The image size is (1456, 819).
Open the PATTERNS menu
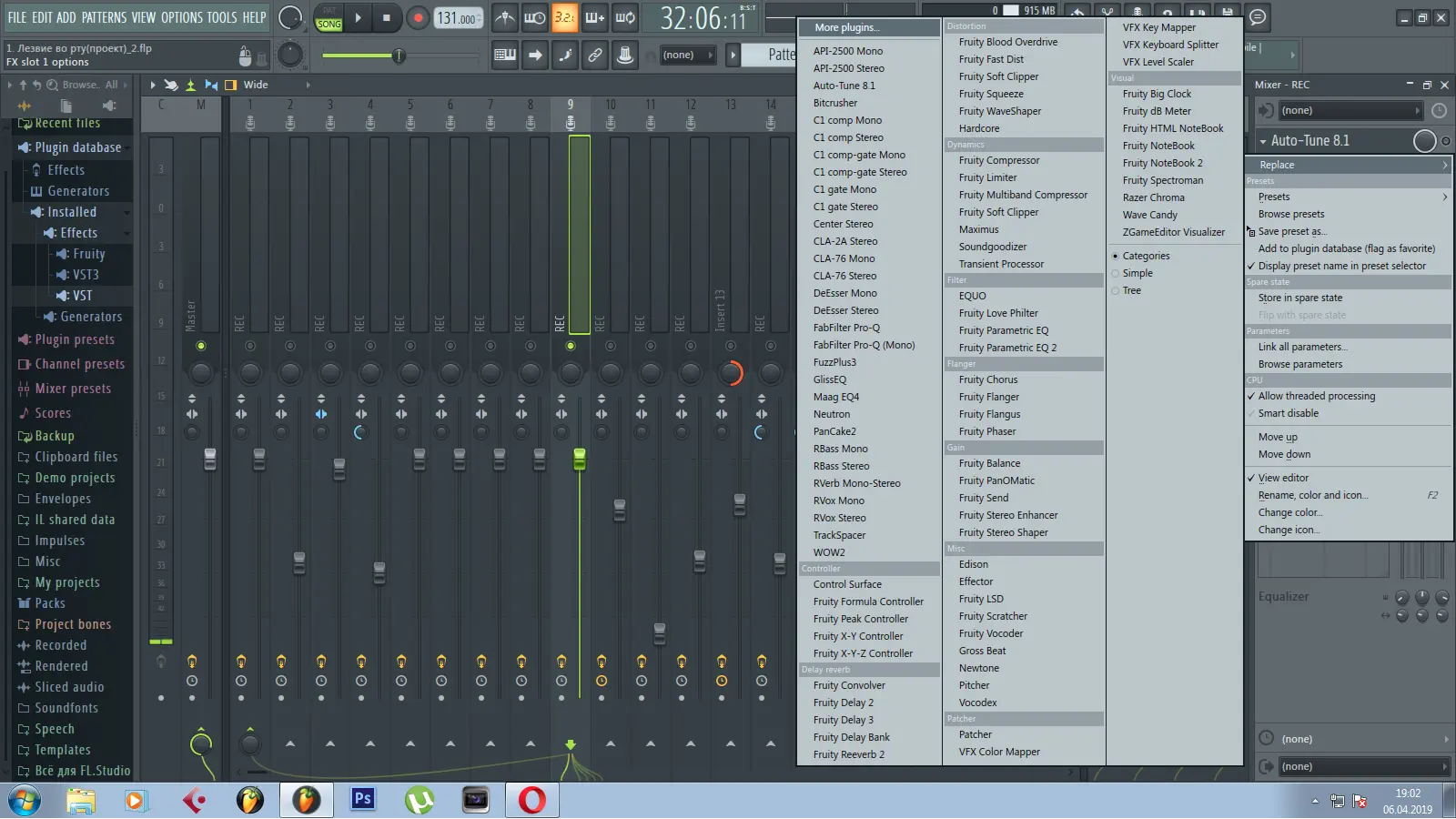click(x=104, y=17)
